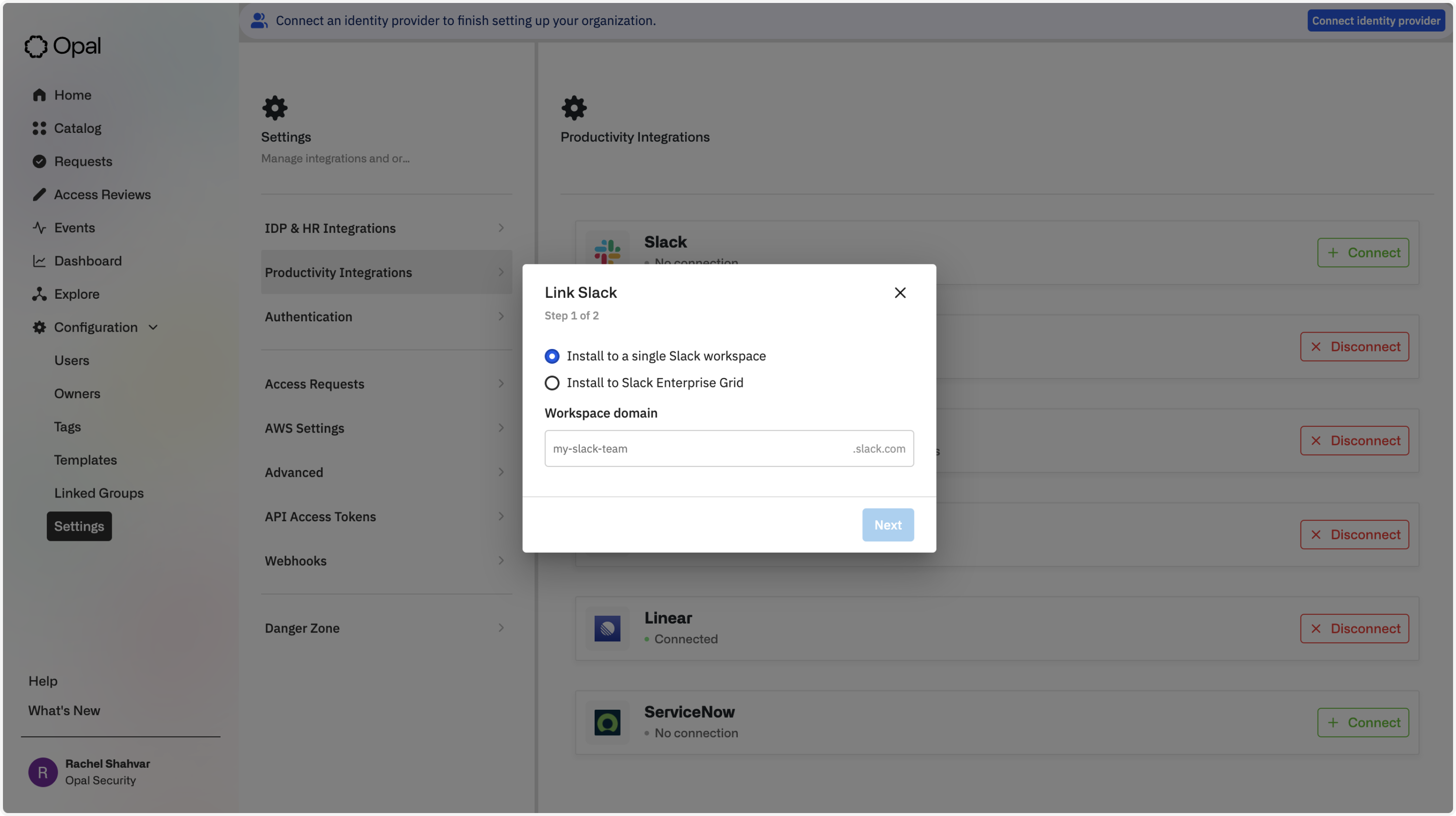Expand IDP & HR Integrations chevron
Screen dimensions: 1456x816
coord(501,228)
